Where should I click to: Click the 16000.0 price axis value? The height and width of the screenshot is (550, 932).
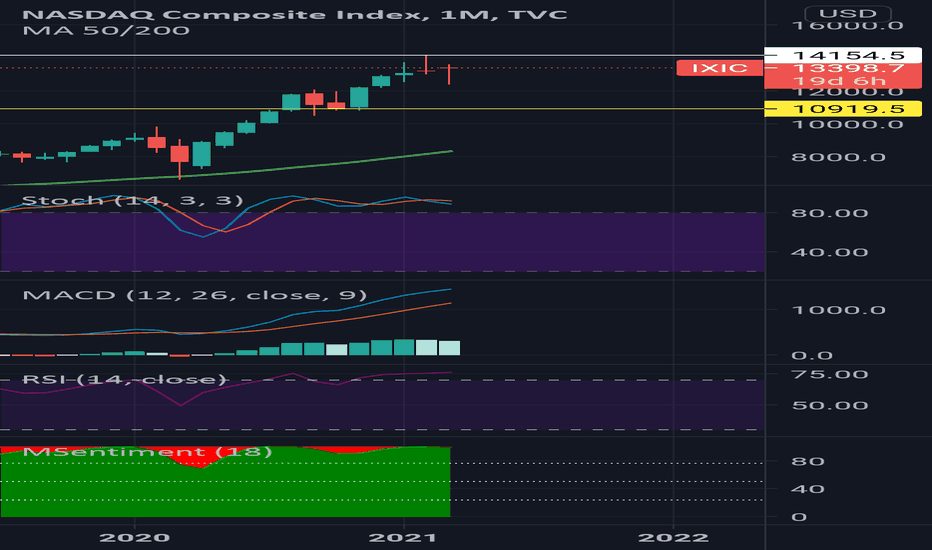(848, 26)
